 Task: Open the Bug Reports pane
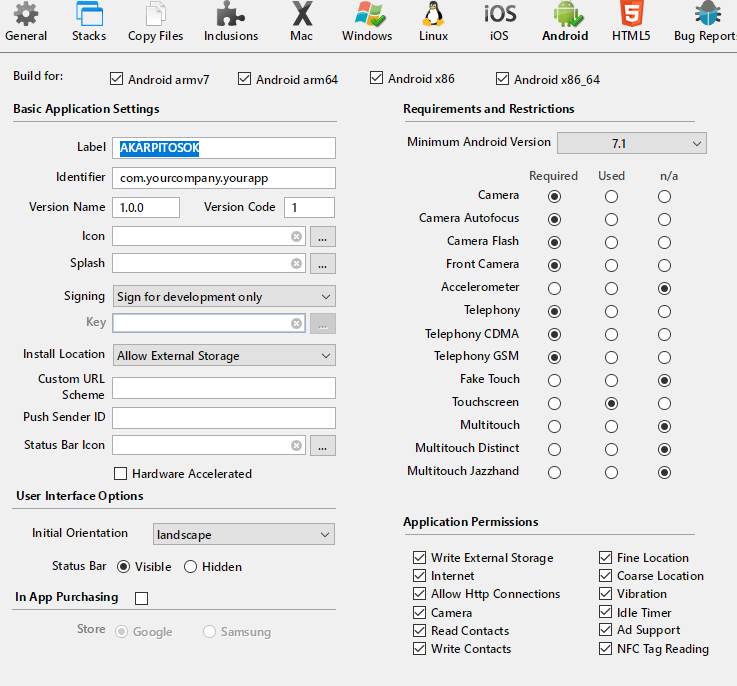[x=705, y=23]
